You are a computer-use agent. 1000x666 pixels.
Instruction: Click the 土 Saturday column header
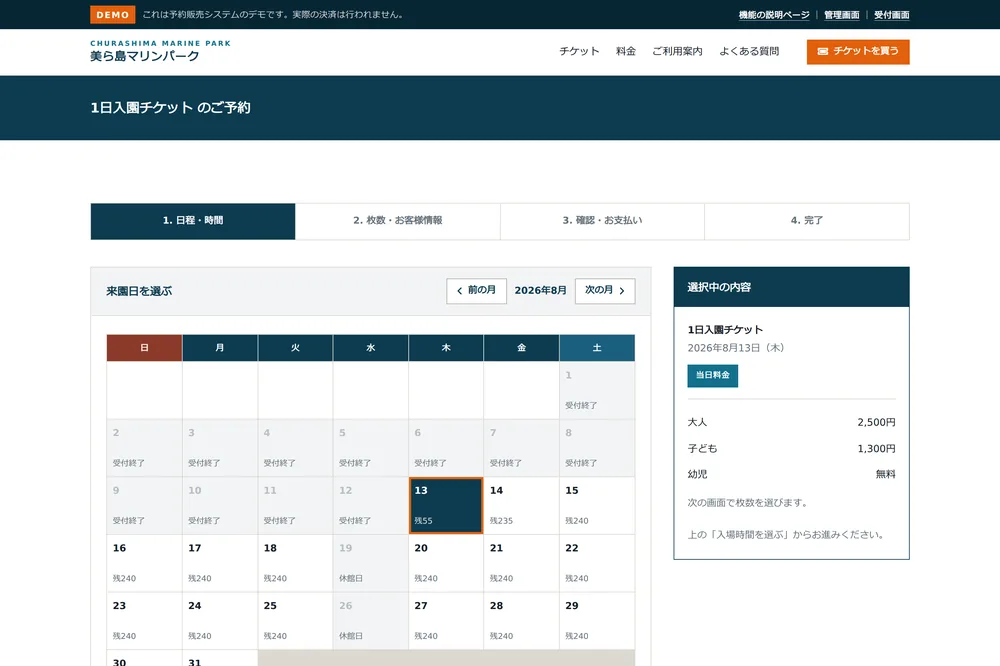[x=597, y=348]
